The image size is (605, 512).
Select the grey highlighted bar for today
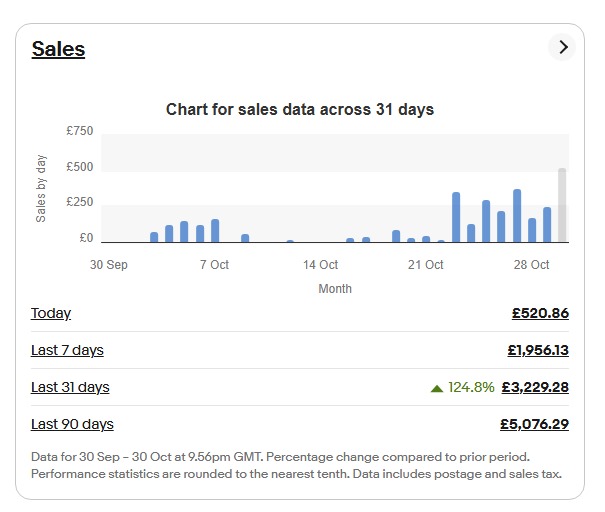(x=562, y=205)
